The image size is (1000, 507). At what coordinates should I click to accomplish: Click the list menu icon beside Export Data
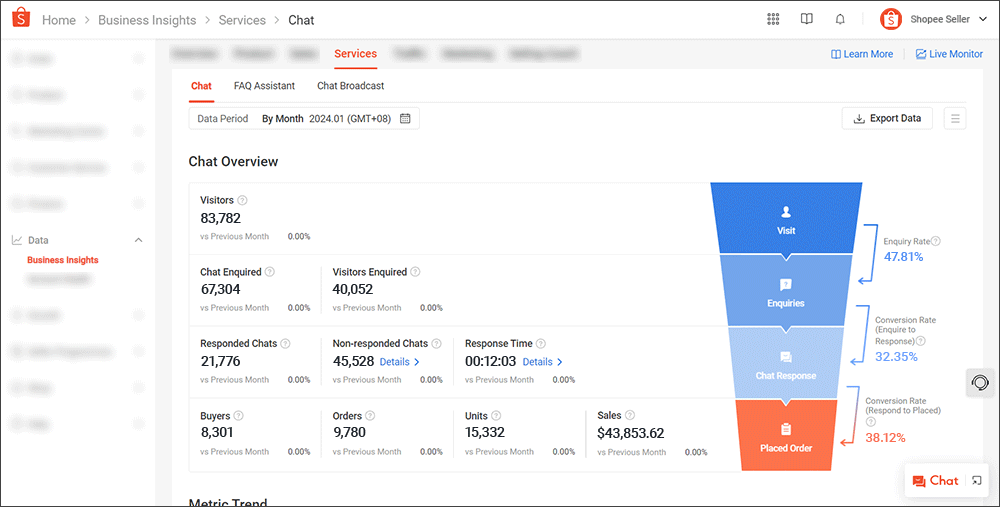[x=955, y=119]
